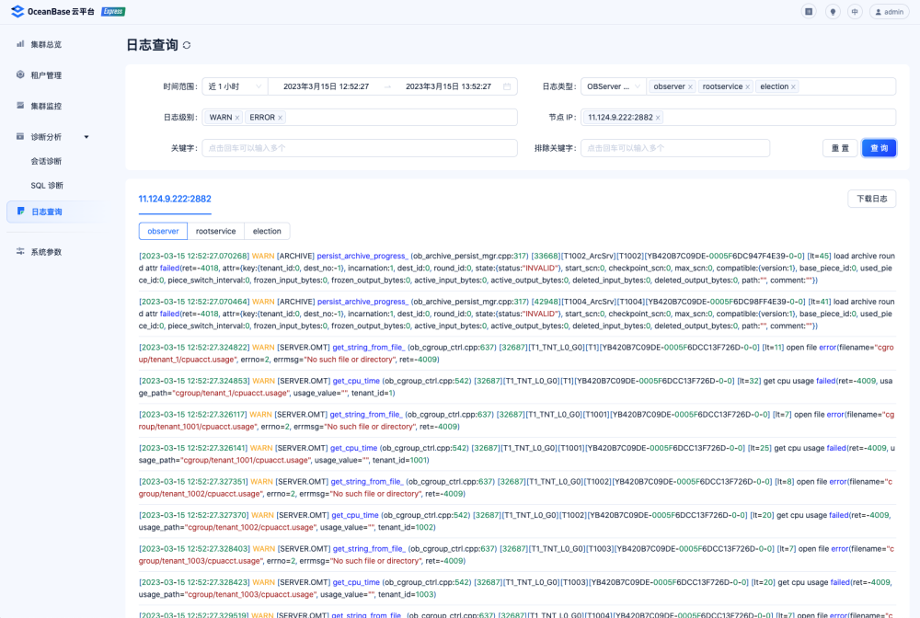
Task: Open the calendar icon in time range
Action: (x=507, y=86)
